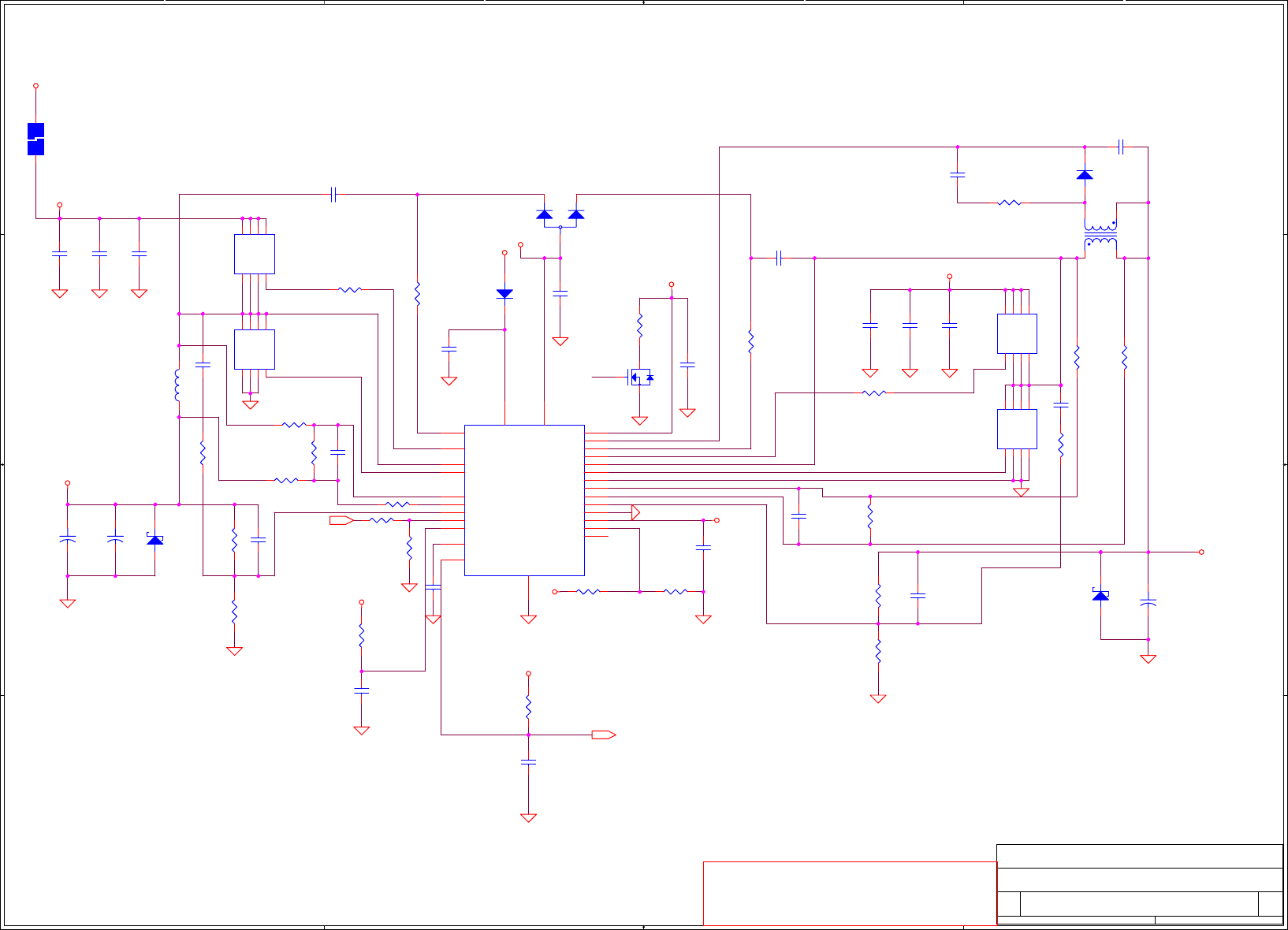1288x930 pixels.
Task: Click the vertical inductor coil symbol
Action: pyautogui.click(x=177, y=385)
